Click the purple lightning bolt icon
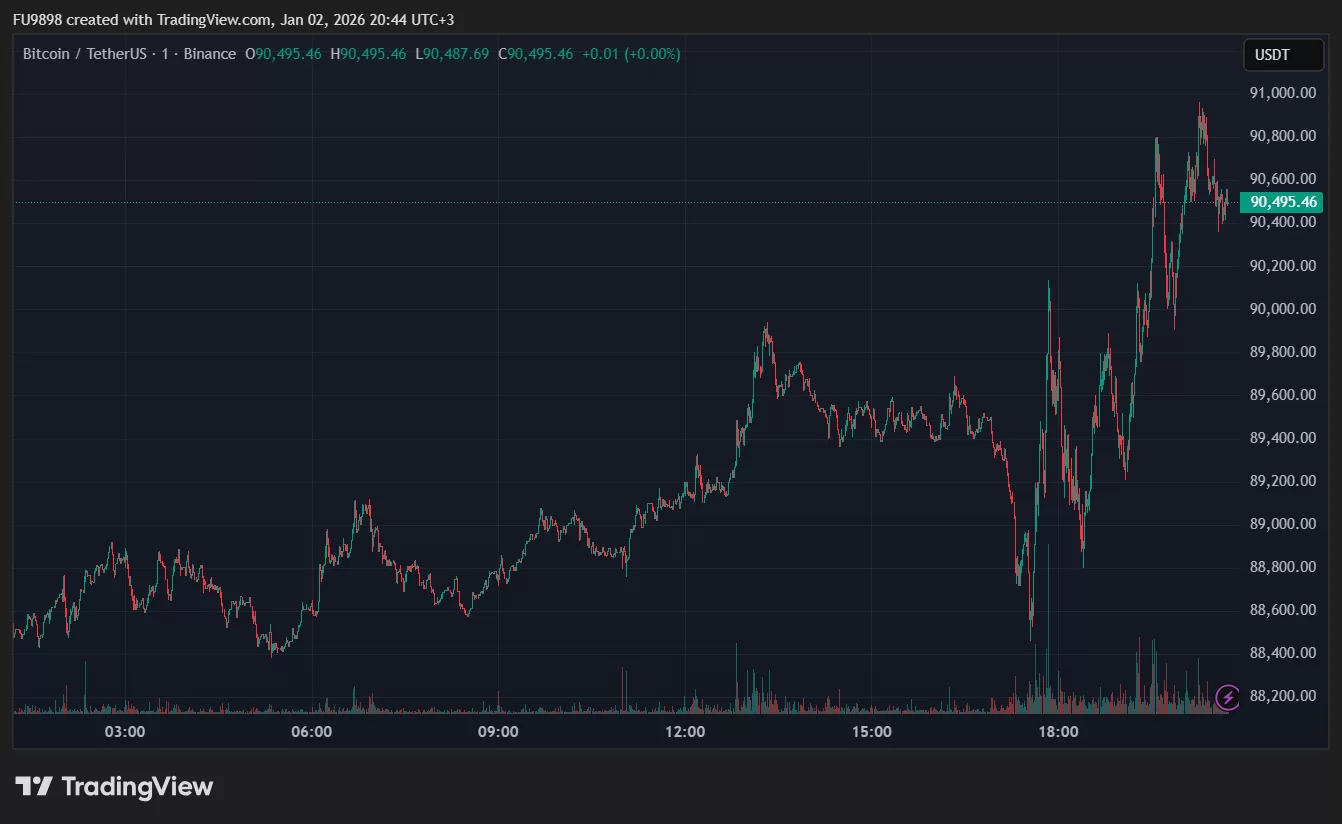The width and height of the screenshot is (1342, 824). click(1228, 696)
